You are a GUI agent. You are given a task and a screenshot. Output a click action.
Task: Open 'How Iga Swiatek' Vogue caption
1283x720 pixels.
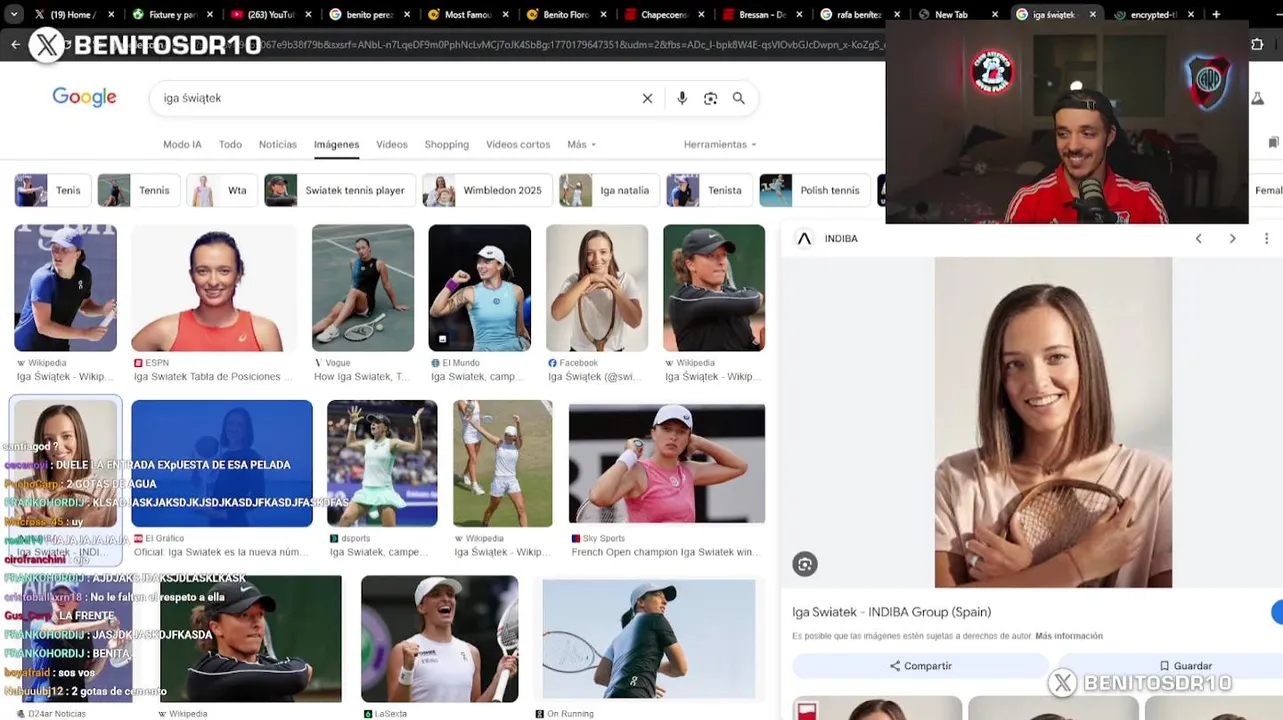point(362,377)
